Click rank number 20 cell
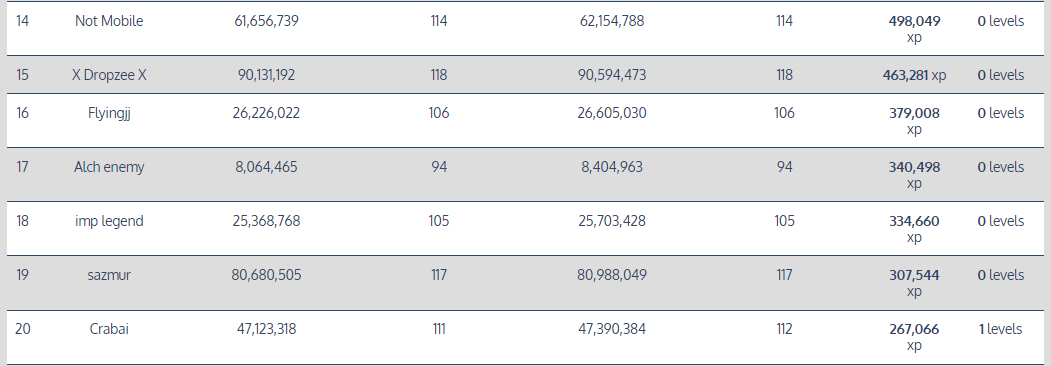Screen dimensions: 1051x366 (x=22, y=329)
